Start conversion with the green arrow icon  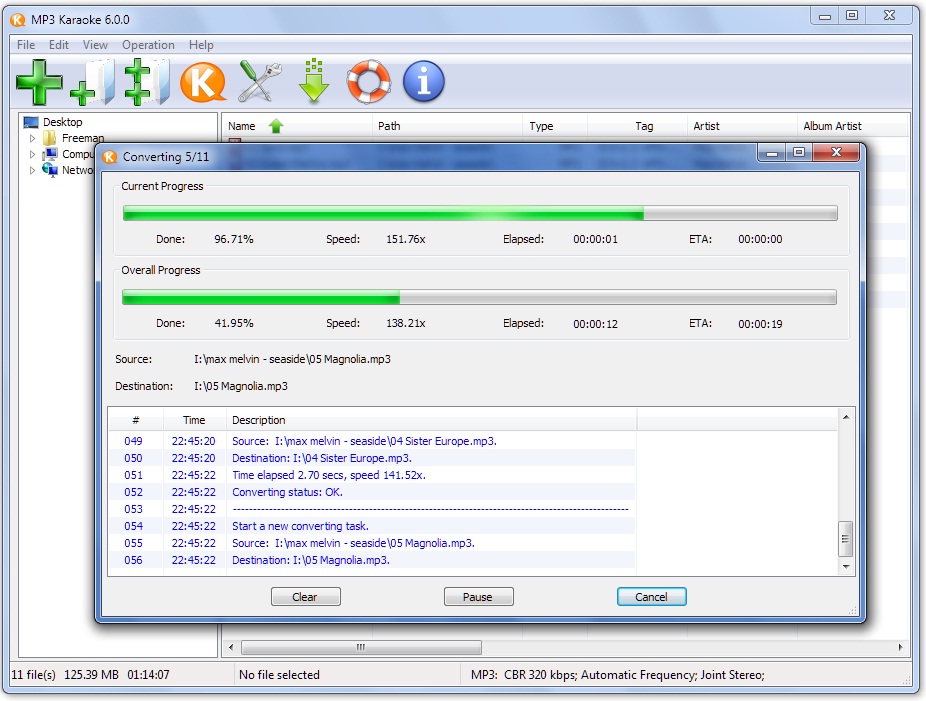point(313,82)
